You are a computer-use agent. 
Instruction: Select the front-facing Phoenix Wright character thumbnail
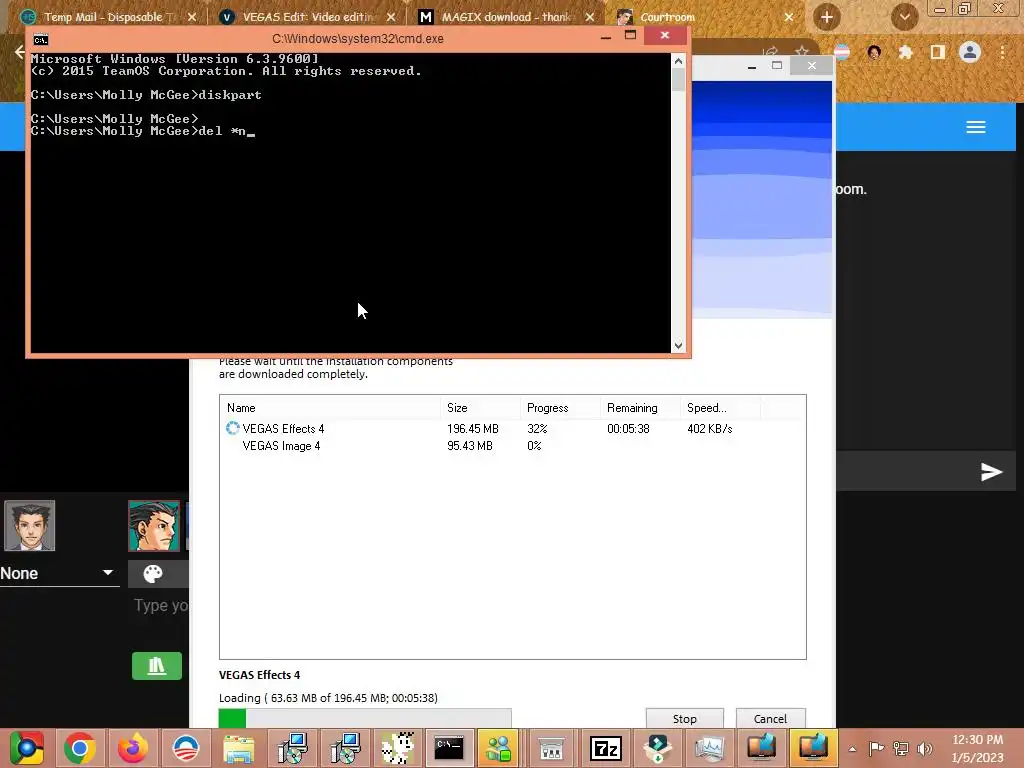[29, 526]
